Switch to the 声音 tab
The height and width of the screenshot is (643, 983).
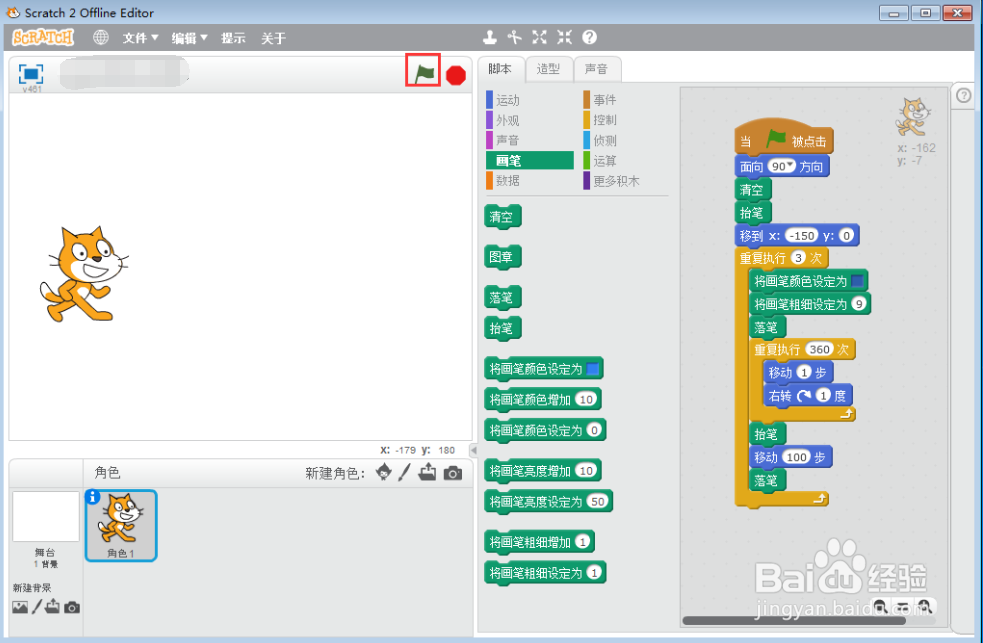(597, 69)
